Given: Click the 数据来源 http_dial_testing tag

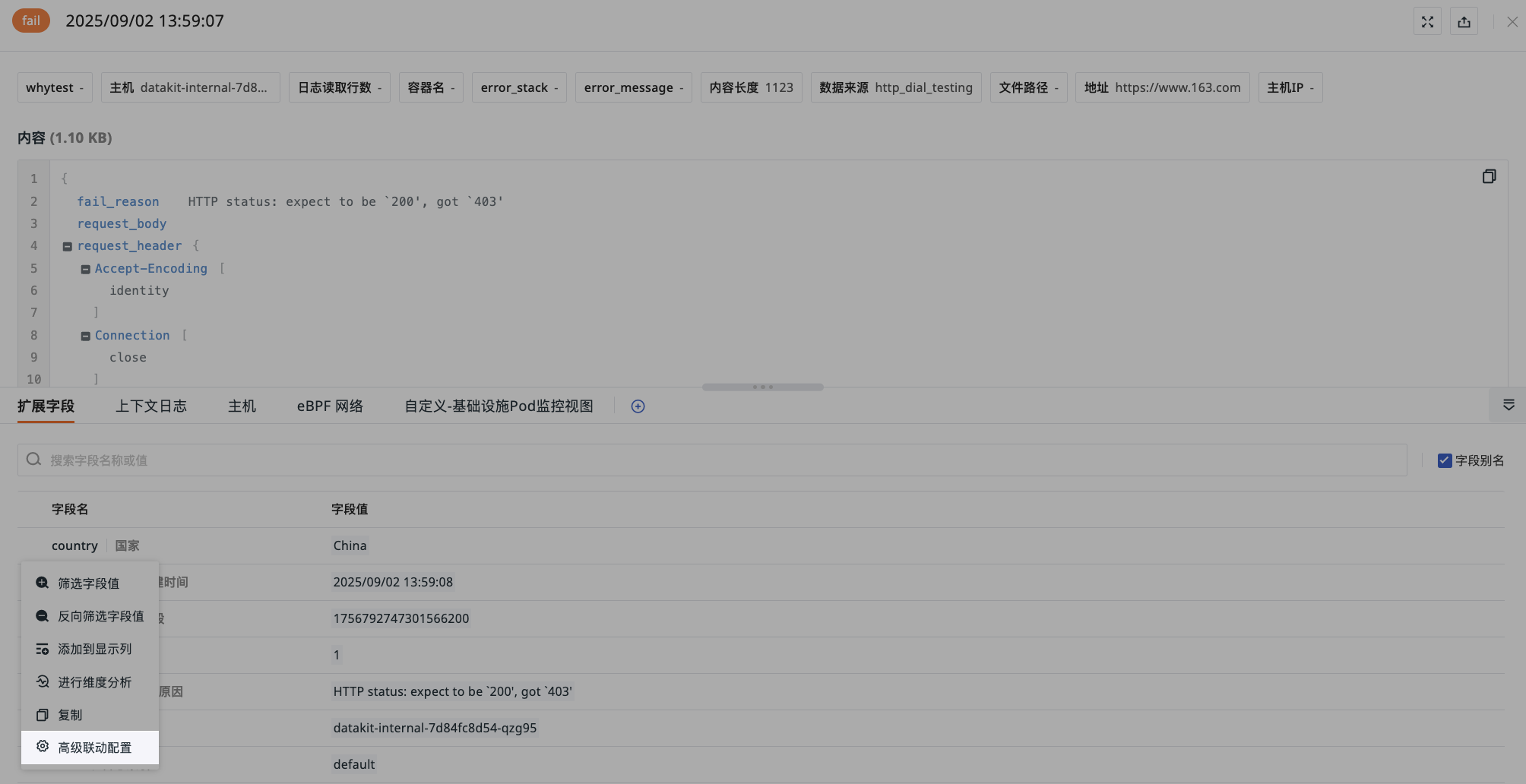Looking at the screenshot, I should coord(895,87).
